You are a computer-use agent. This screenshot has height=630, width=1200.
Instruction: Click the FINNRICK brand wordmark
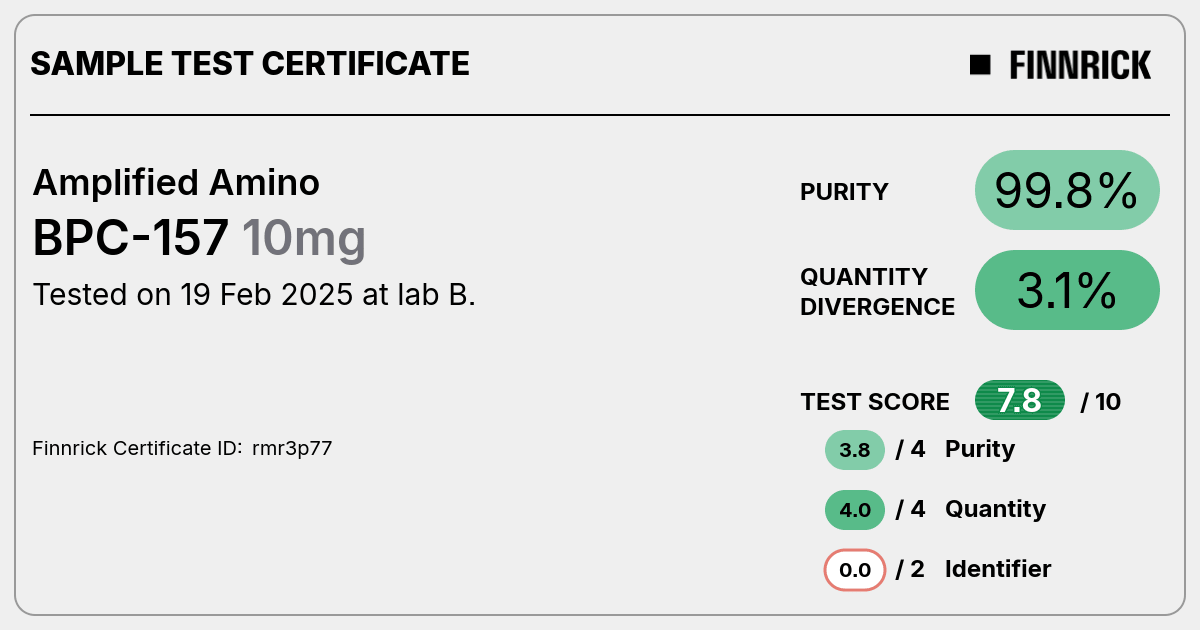tap(1080, 65)
